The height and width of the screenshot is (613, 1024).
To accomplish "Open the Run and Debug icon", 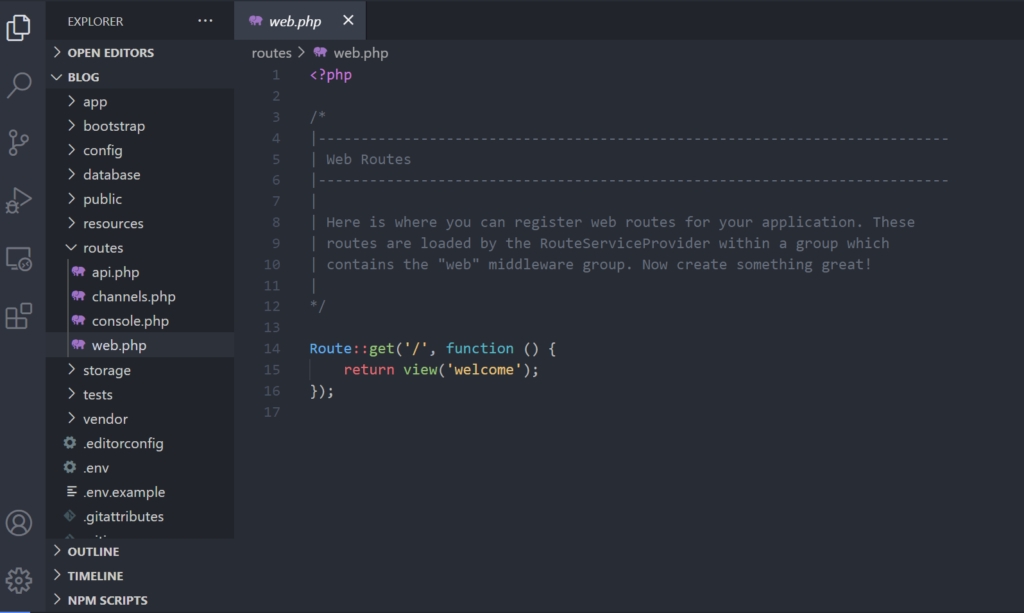I will click(19, 201).
